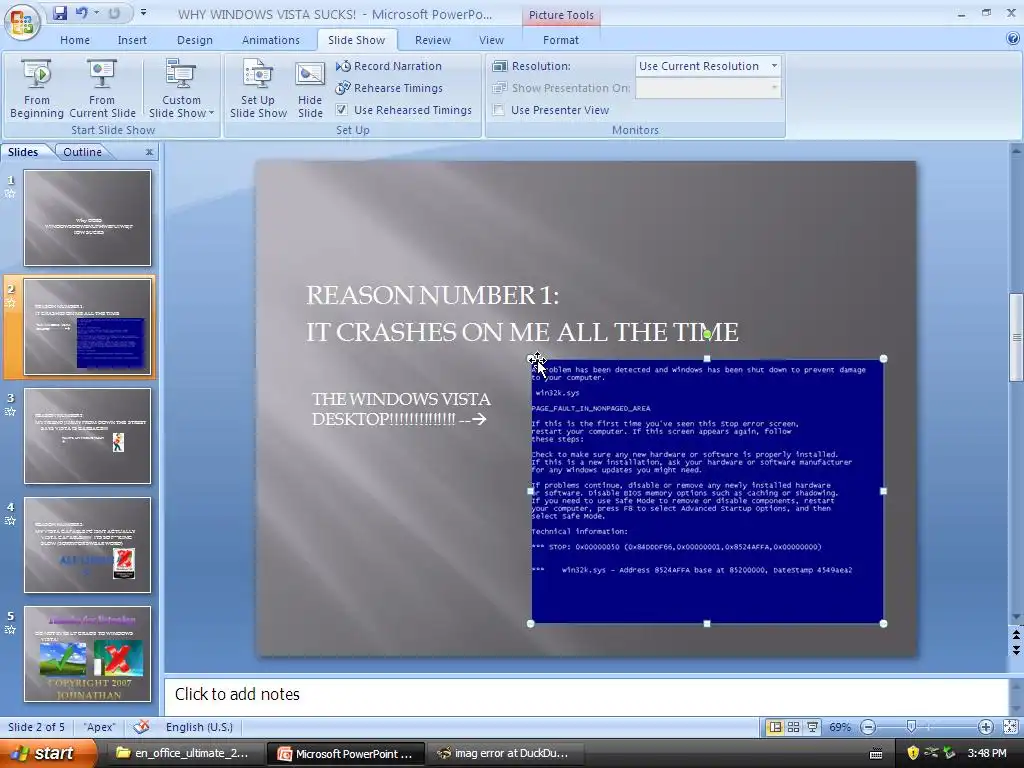The height and width of the screenshot is (768, 1024).
Task: Click Rehearse Timings
Action: click(x=389, y=88)
